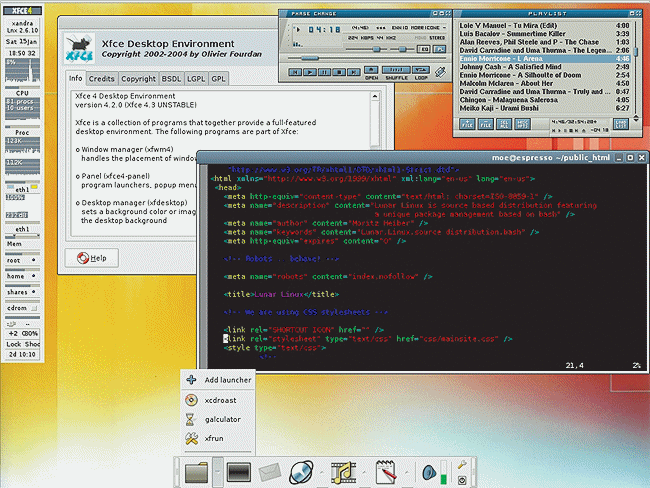Launch xfrun from the panel menu
The width and height of the screenshot is (650, 488).
219,438
